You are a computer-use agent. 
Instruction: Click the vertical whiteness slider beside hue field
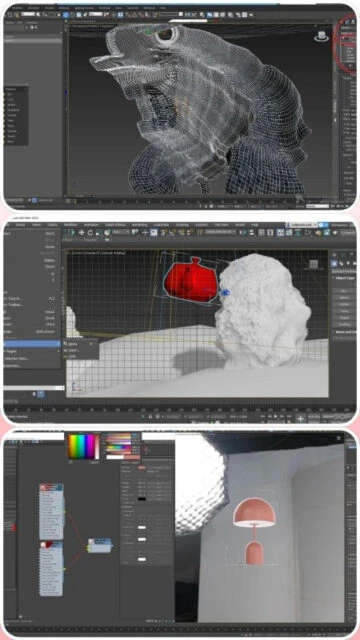97,447
